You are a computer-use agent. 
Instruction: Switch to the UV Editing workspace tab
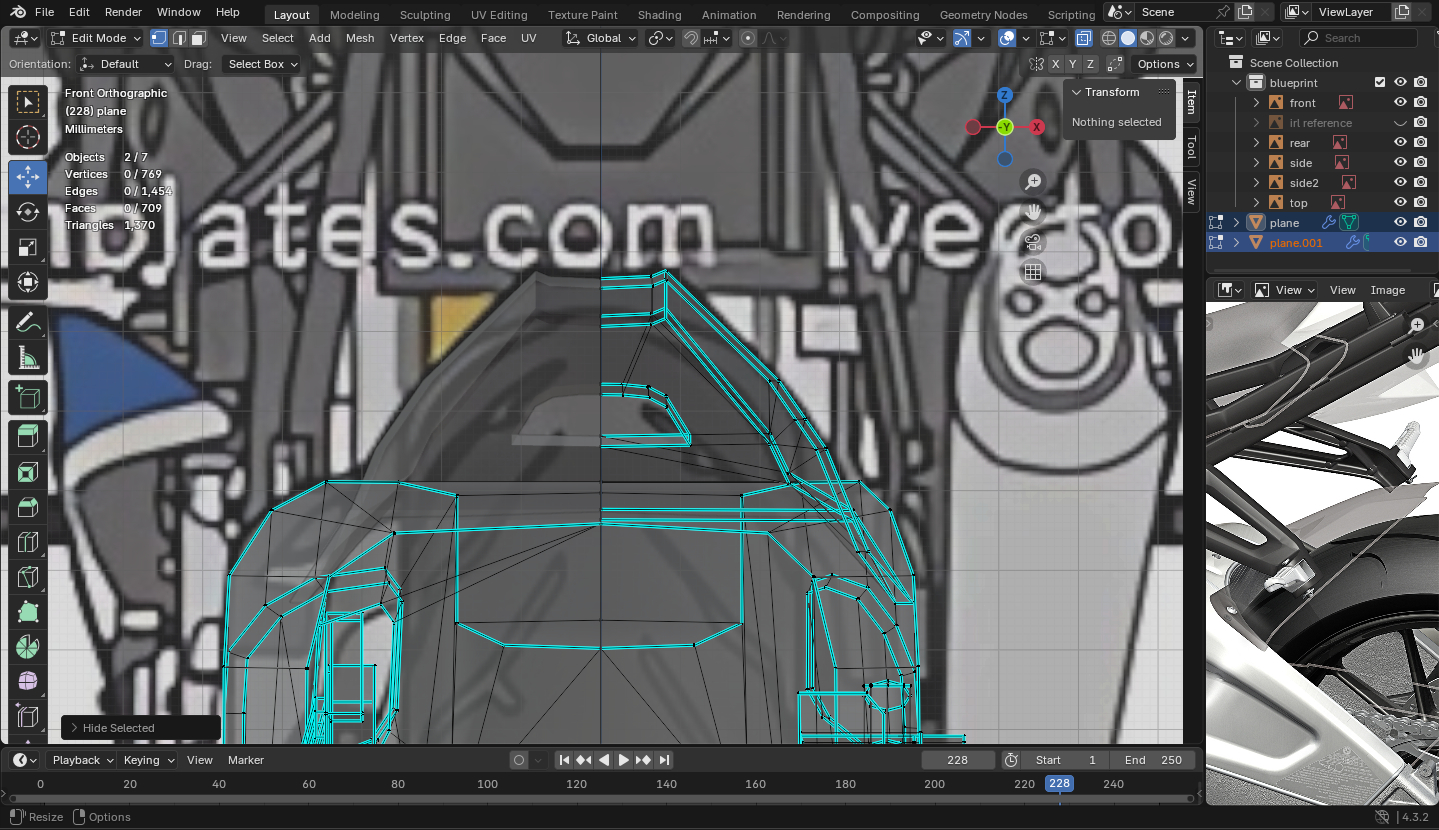pyautogui.click(x=499, y=15)
